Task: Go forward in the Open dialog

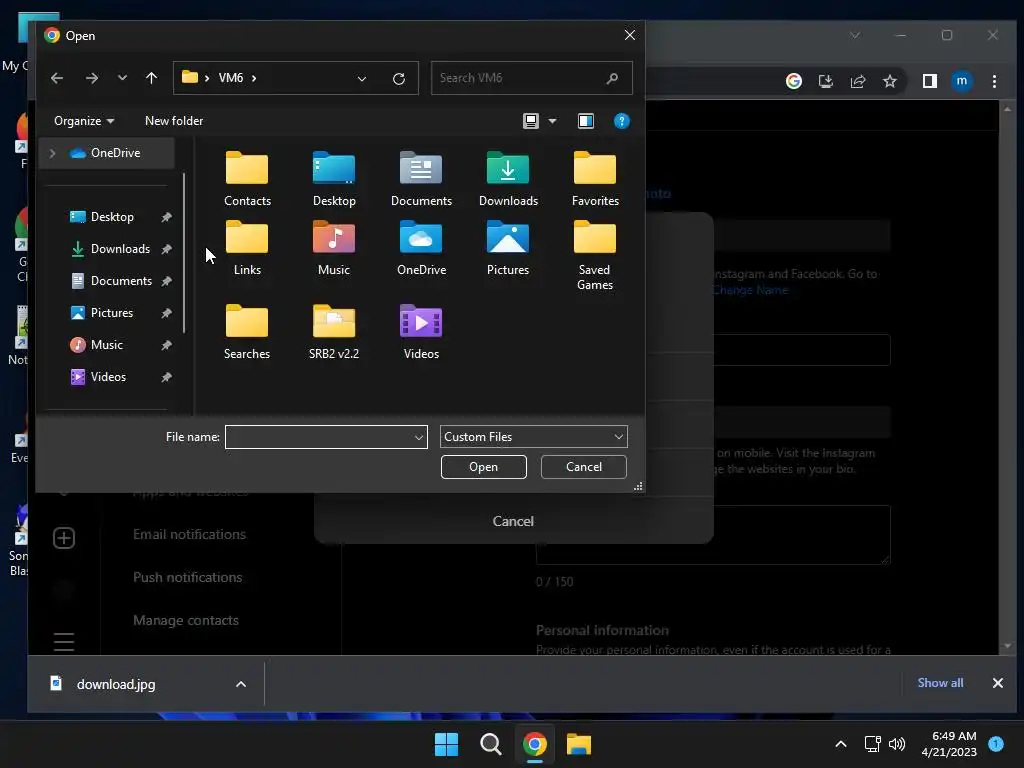Action: click(91, 78)
